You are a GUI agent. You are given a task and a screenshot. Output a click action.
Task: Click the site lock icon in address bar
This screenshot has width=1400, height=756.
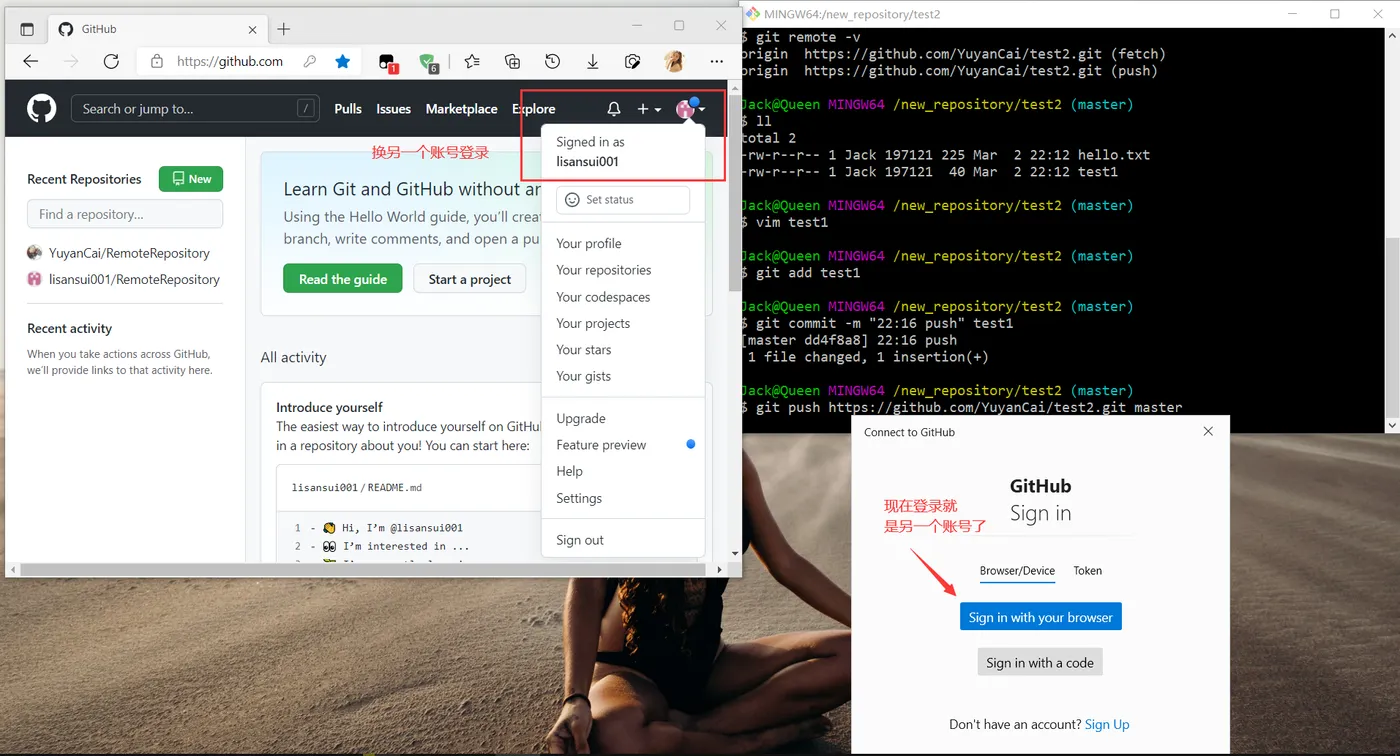pyautogui.click(x=157, y=61)
